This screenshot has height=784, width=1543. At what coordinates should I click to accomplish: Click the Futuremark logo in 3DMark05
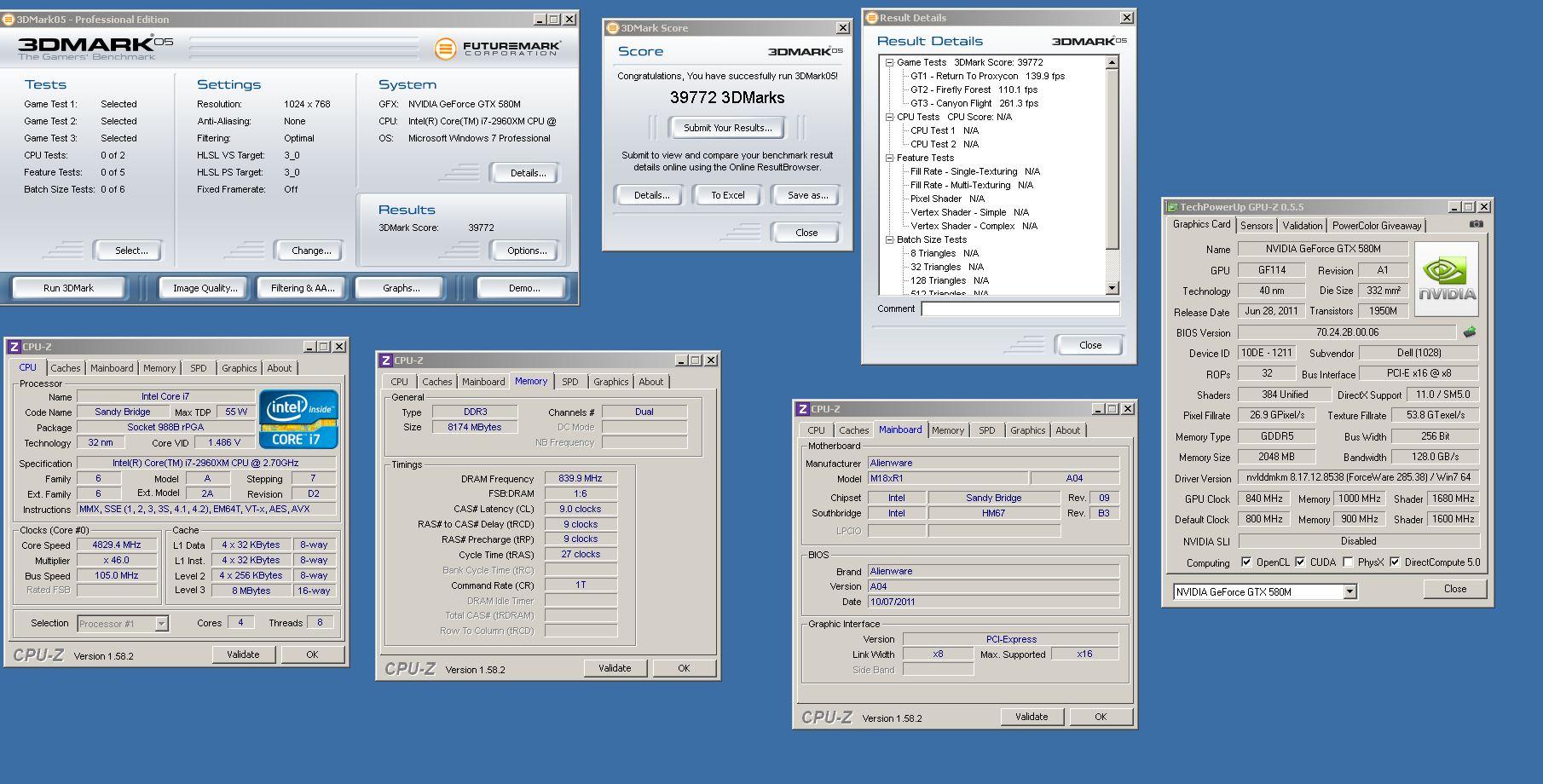[498, 49]
